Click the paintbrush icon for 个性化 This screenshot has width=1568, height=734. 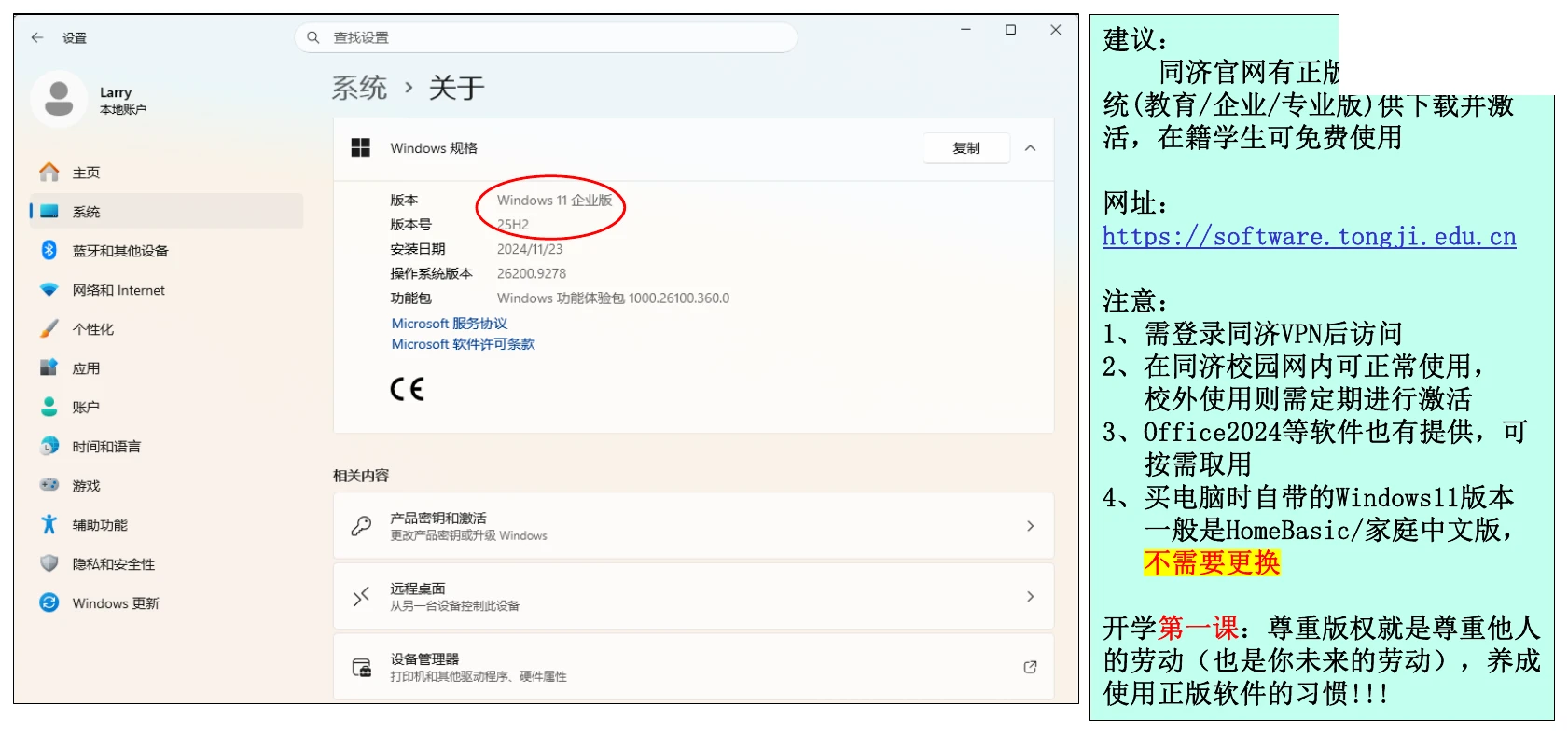coord(49,329)
